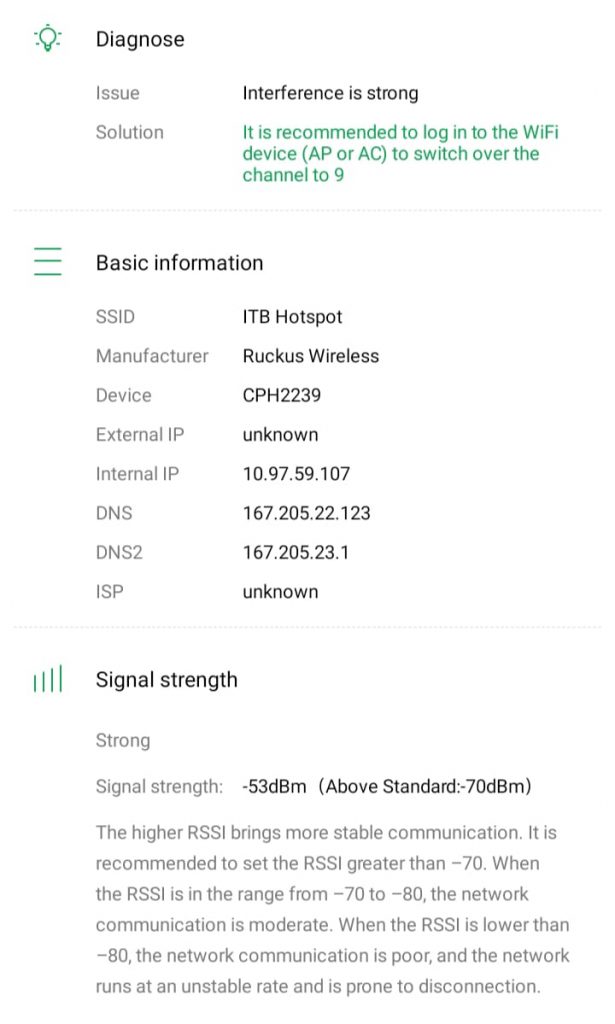This screenshot has width=615, height=1024.
Task: Click the SSID value ITB Hotspot
Action: tap(292, 317)
